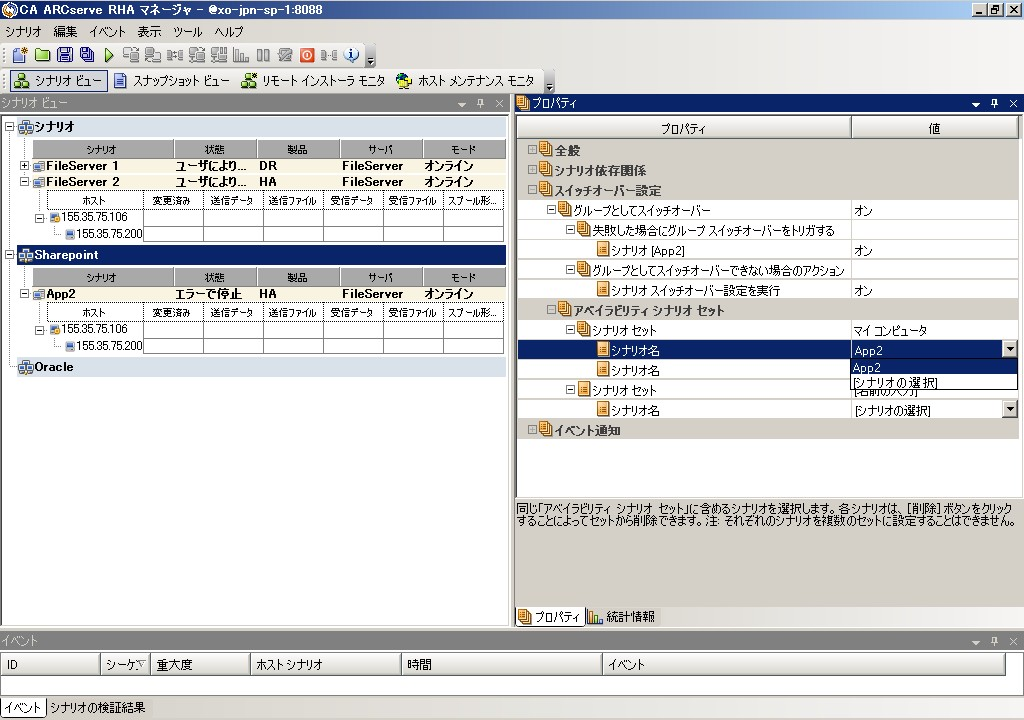Click the New scenario toolbar icon
Image resolution: width=1024 pixels, height=720 pixels.
click(x=19, y=55)
